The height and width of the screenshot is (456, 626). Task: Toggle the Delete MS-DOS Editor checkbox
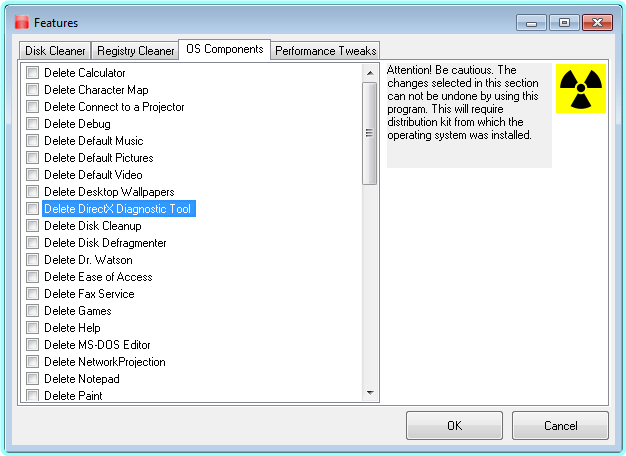point(32,344)
